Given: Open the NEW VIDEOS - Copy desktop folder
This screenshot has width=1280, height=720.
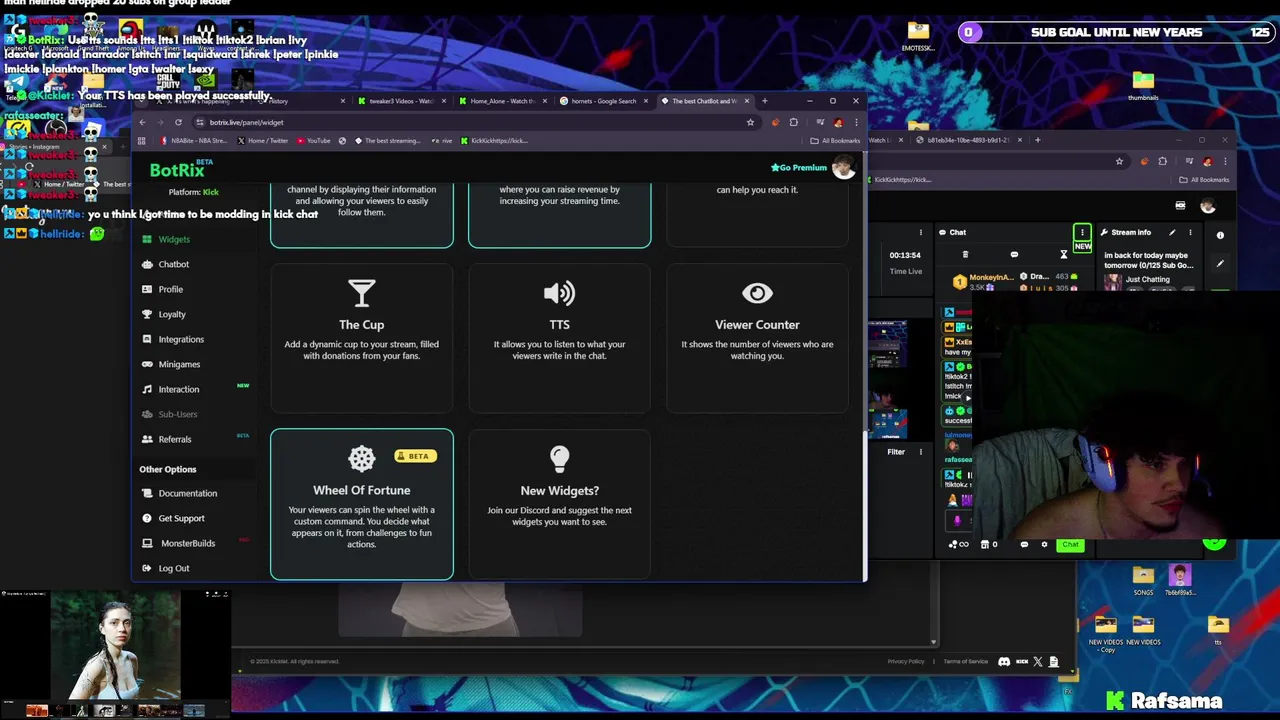Looking at the screenshot, I should click(1106, 634).
